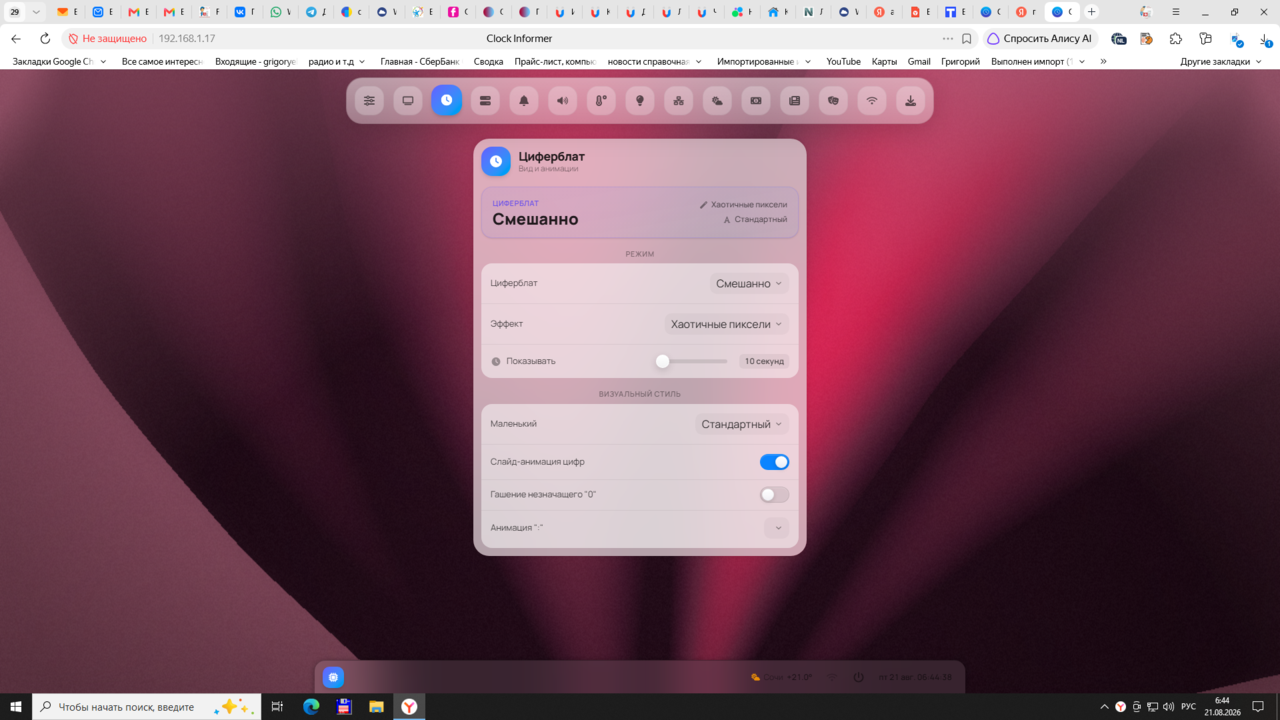Click the Спросить Алису AI button
This screenshot has height=720, width=1280.
tap(1040, 38)
